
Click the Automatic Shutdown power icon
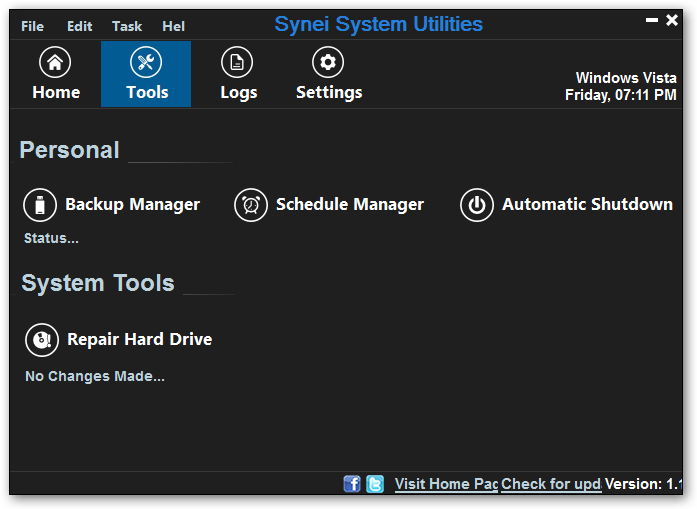tap(477, 205)
